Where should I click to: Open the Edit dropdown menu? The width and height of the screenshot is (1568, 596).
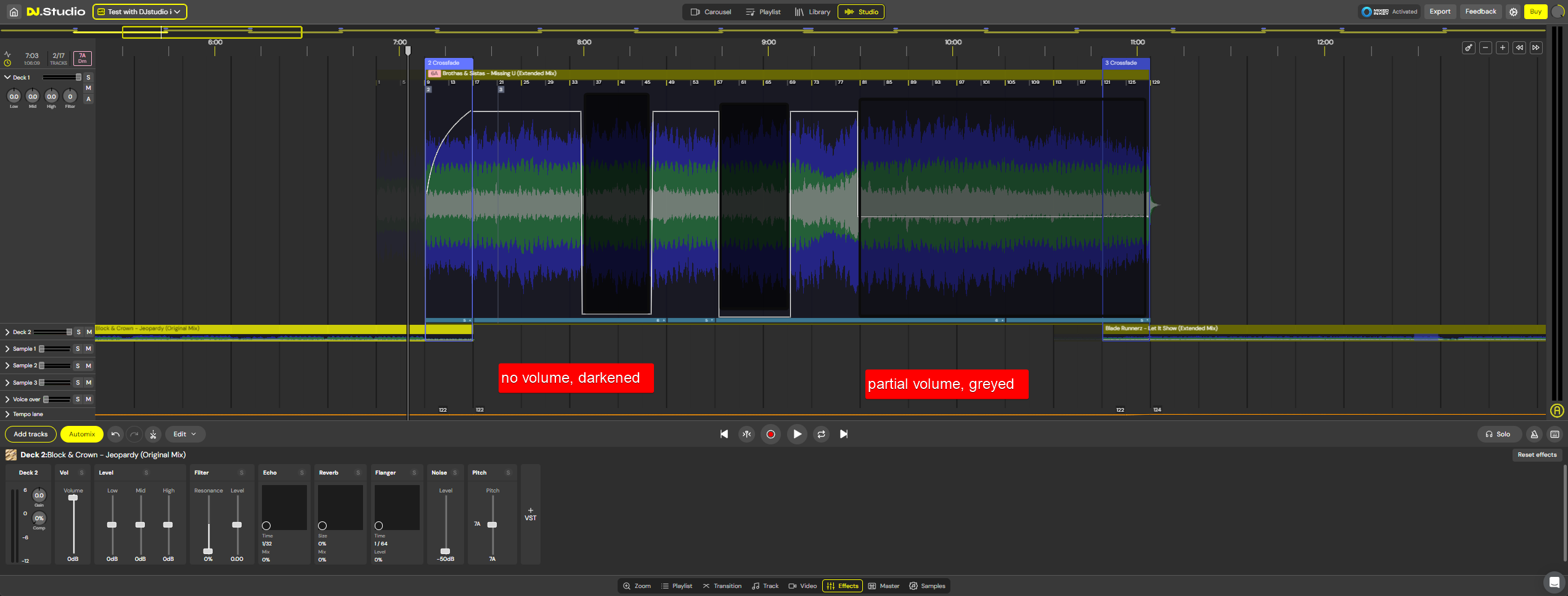point(184,434)
